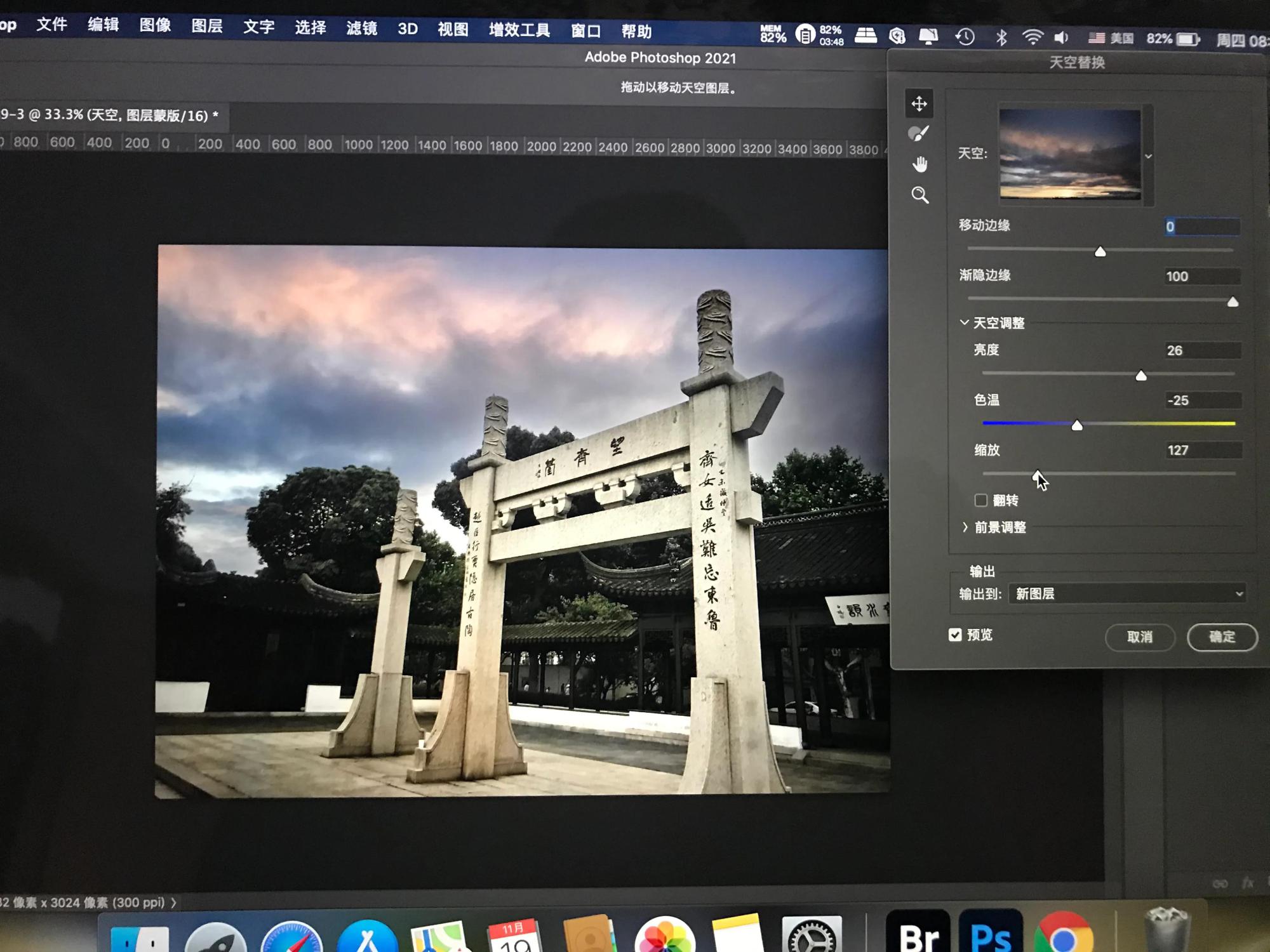Click the 色温 value field
The height and width of the screenshot is (952, 1270).
[x=1202, y=400]
